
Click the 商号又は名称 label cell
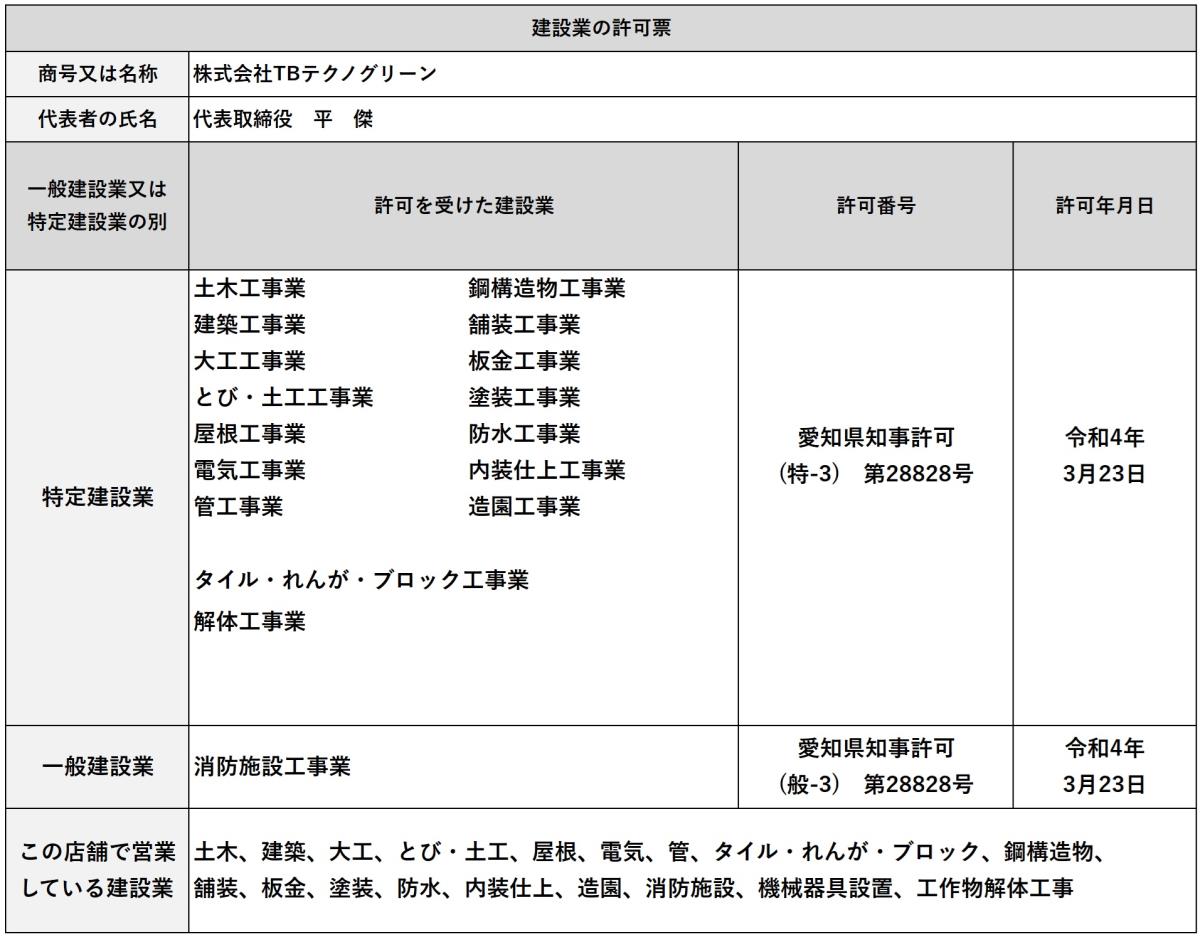tap(97, 75)
